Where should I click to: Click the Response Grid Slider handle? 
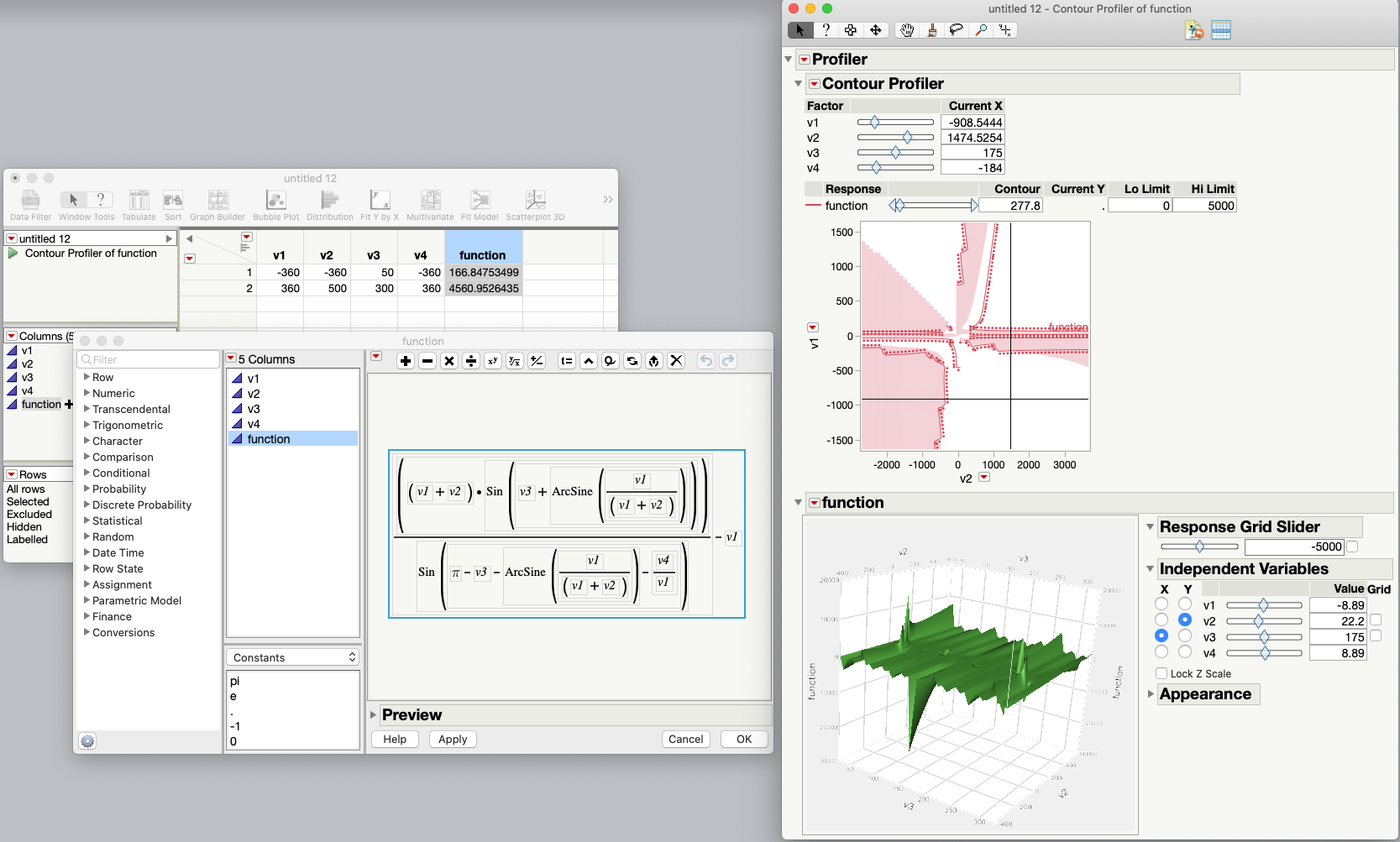[1199, 547]
